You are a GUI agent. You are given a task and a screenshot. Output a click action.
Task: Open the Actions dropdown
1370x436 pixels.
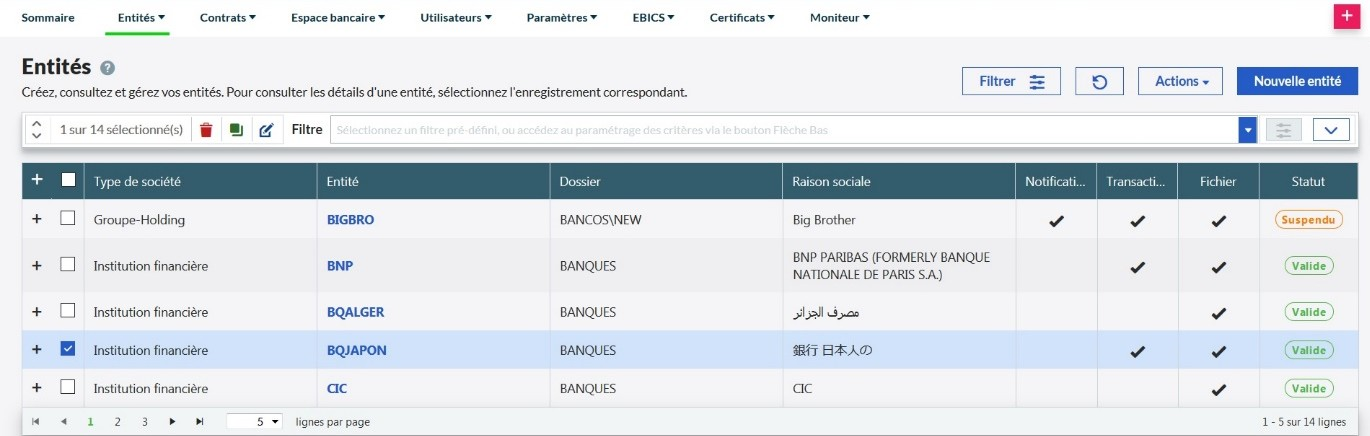1181,82
